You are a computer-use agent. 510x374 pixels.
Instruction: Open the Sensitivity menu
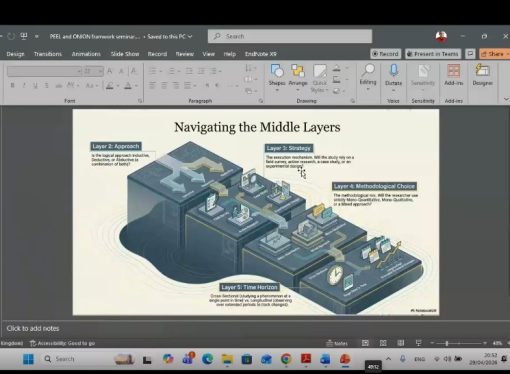pos(423,77)
